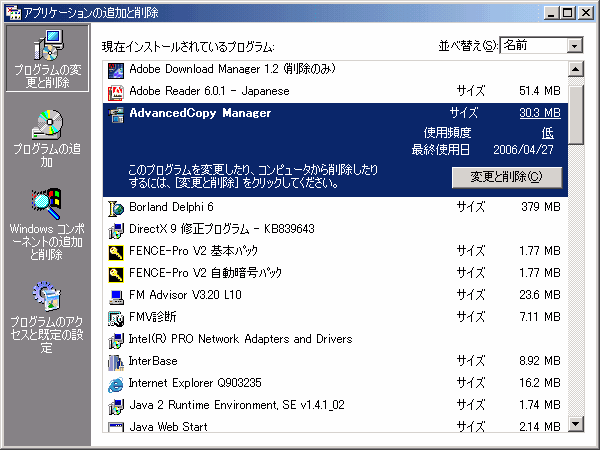Click 7.11 MB size value
This screenshot has height=450, width=600.
[x=540, y=317]
